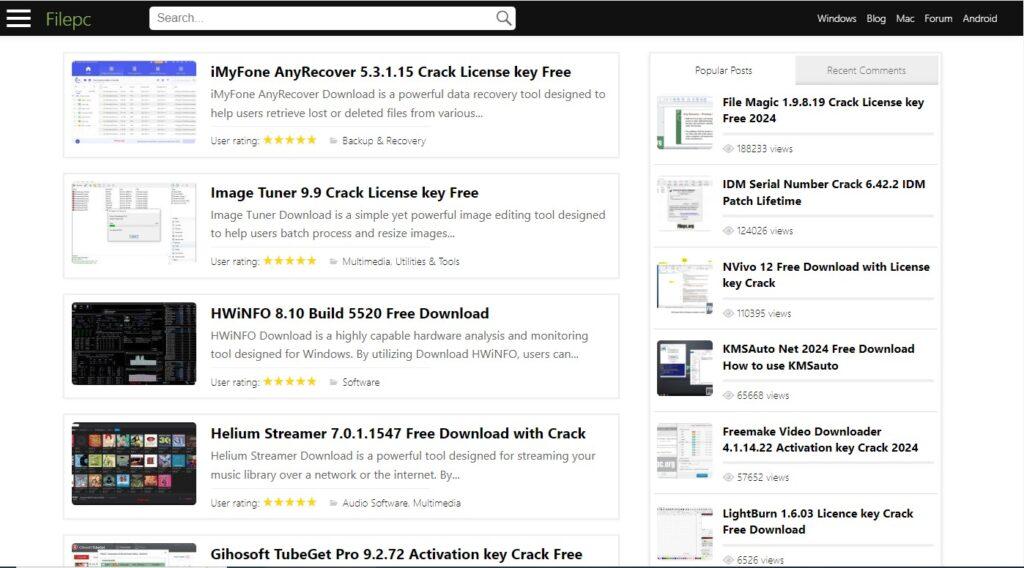1024x568 pixels.
Task: Click the Helium Streamer star rating
Action: tap(290, 503)
